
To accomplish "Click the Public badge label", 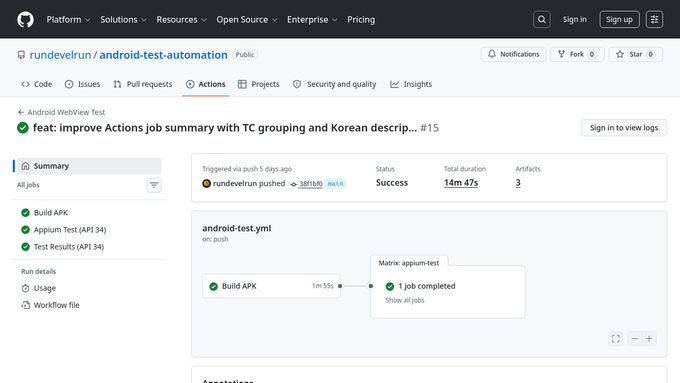I will click(245, 55).
